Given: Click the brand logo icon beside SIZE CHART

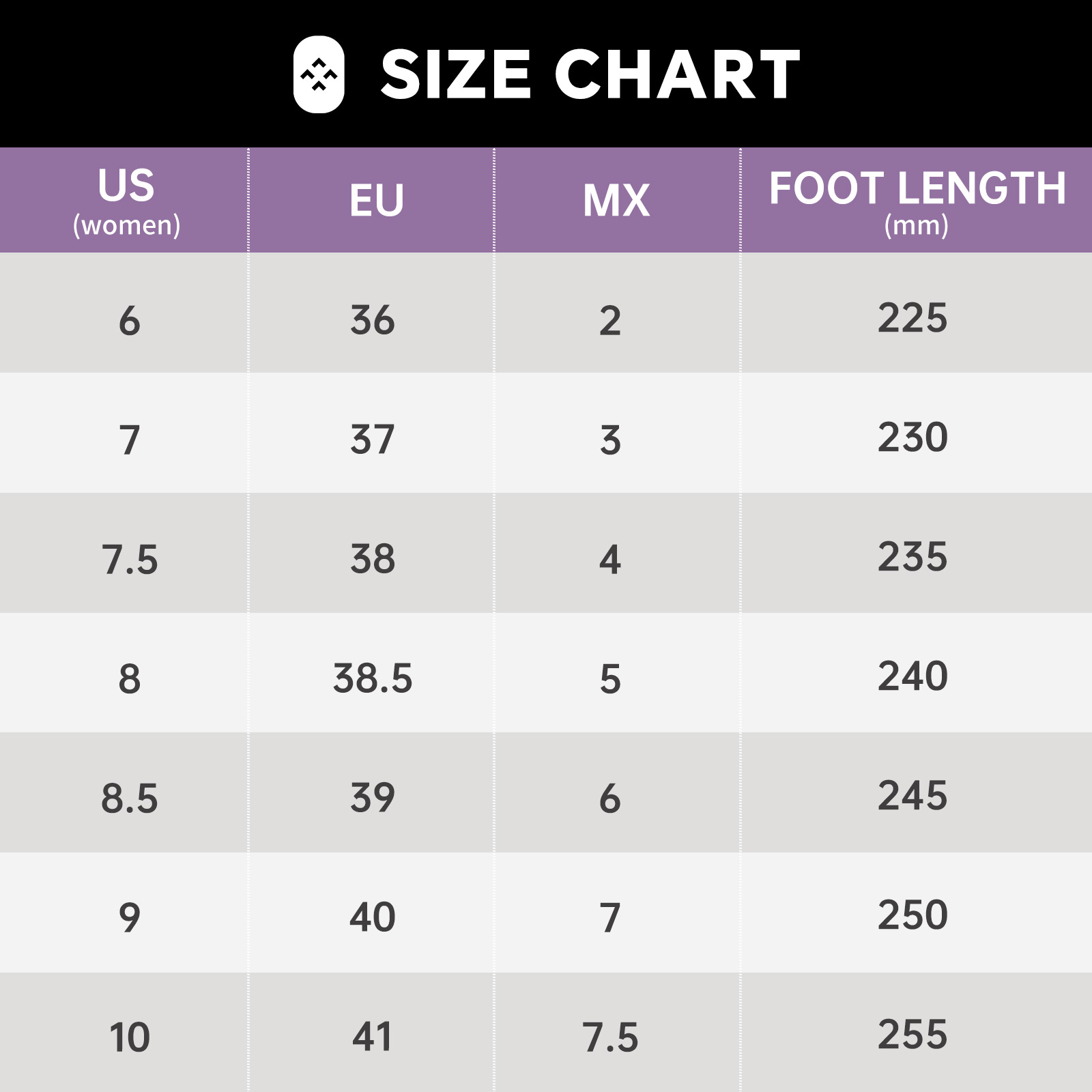Looking at the screenshot, I should click(319, 74).
